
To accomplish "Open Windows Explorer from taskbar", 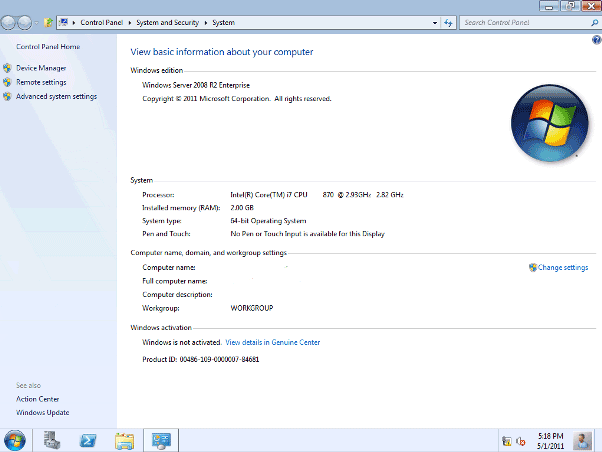I will pos(124,441).
